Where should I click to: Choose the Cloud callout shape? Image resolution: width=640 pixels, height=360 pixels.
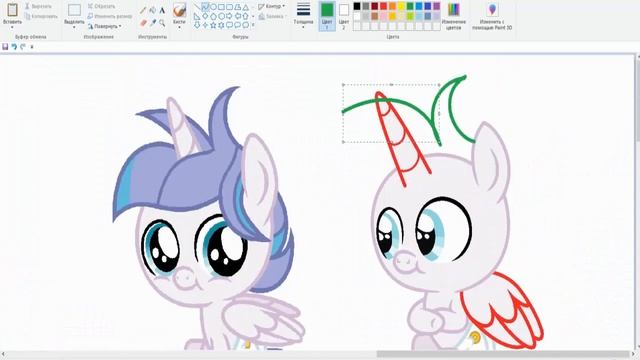246,25
